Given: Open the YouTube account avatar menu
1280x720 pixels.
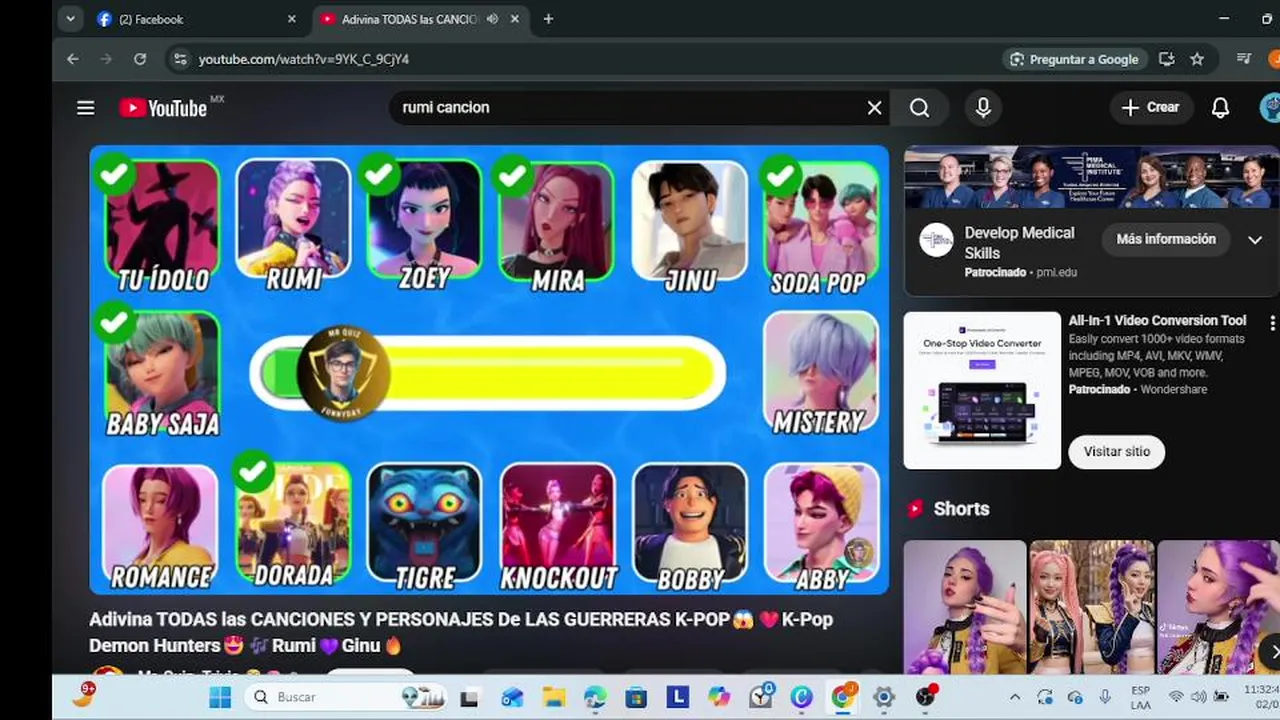Looking at the screenshot, I should (x=1270, y=108).
